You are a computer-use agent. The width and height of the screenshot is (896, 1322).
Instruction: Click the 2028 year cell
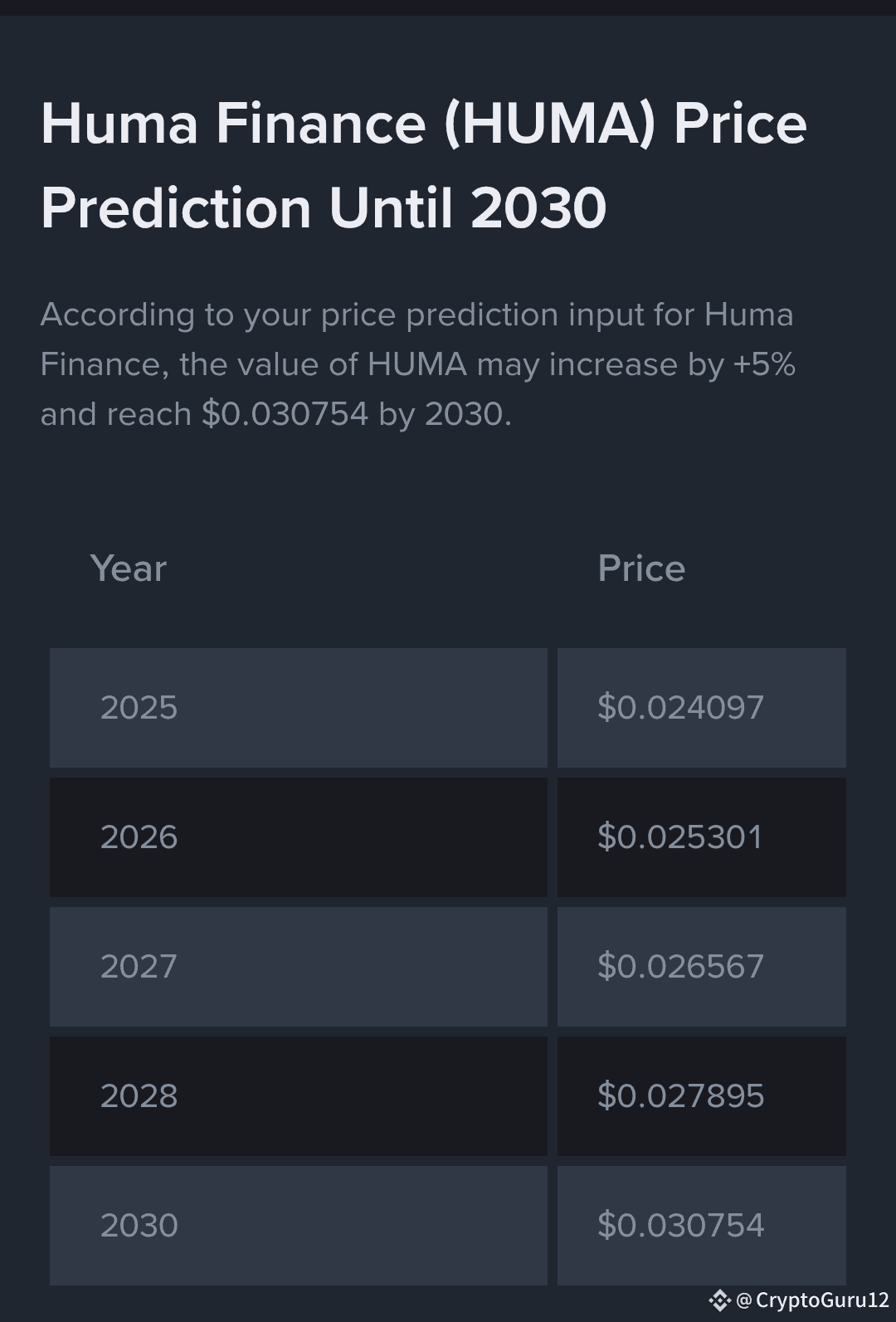299,1096
